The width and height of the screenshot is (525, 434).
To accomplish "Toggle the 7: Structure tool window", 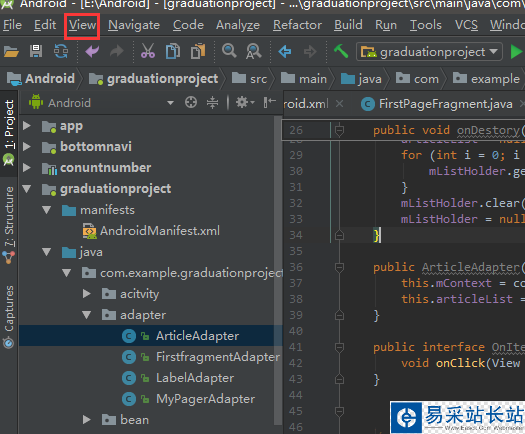I will tap(9, 224).
